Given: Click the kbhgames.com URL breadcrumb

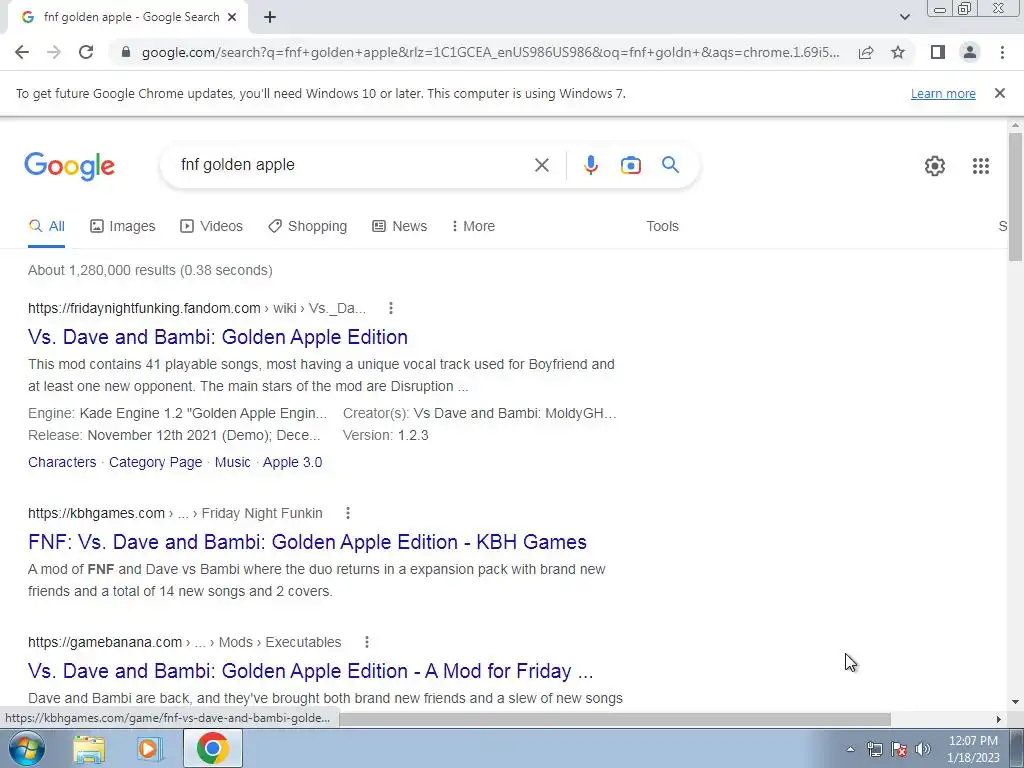Looking at the screenshot, I should [x=175, y=513].
